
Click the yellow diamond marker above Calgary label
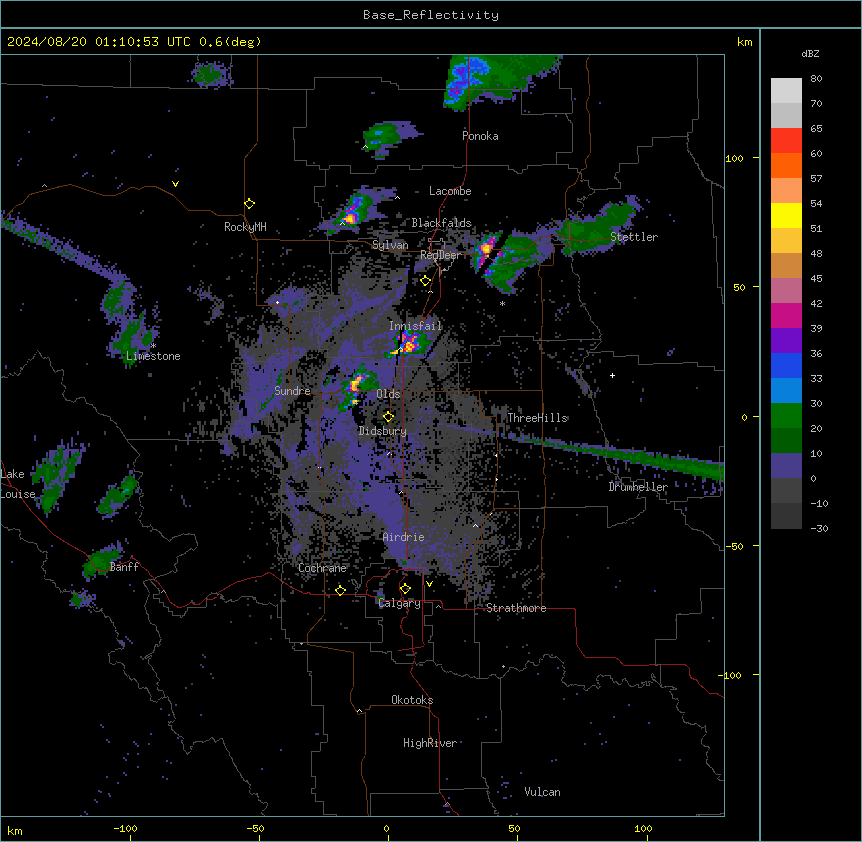tap(405, 589)
